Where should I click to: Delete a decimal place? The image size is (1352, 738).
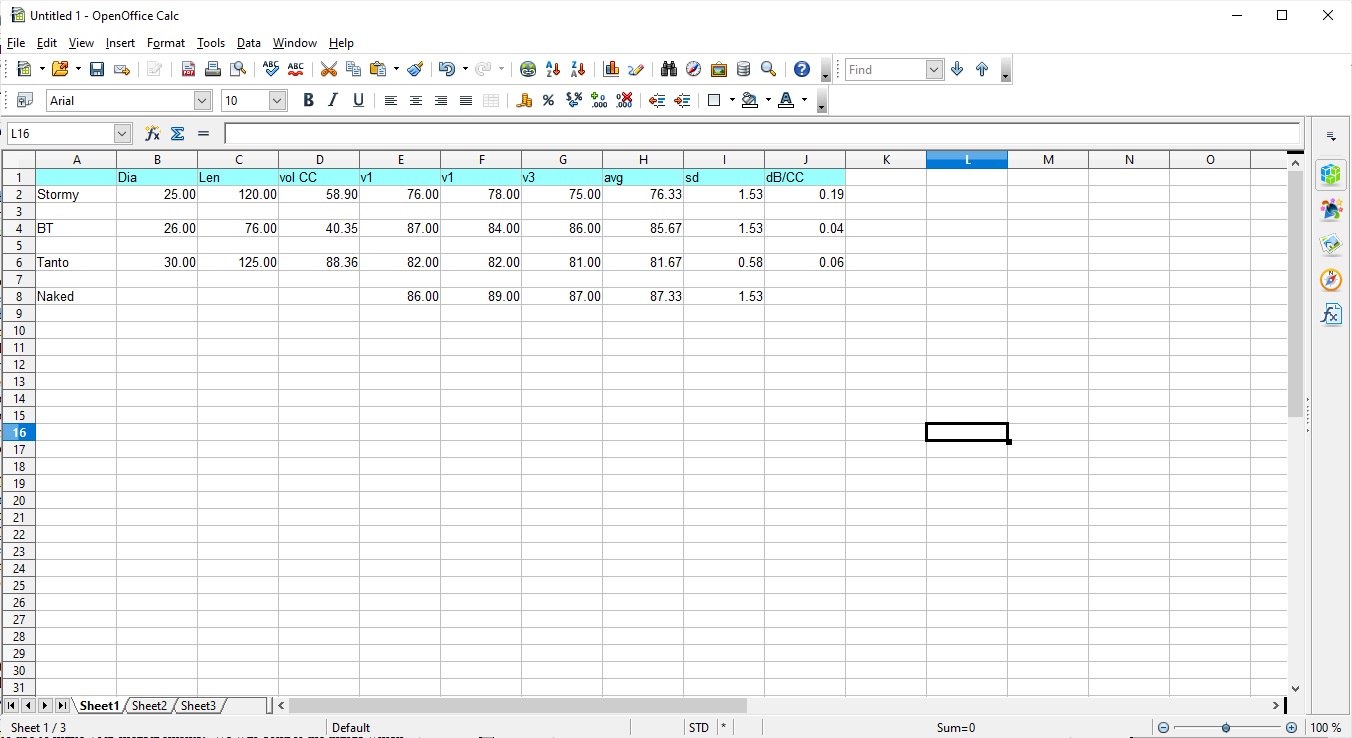(624, 100)
